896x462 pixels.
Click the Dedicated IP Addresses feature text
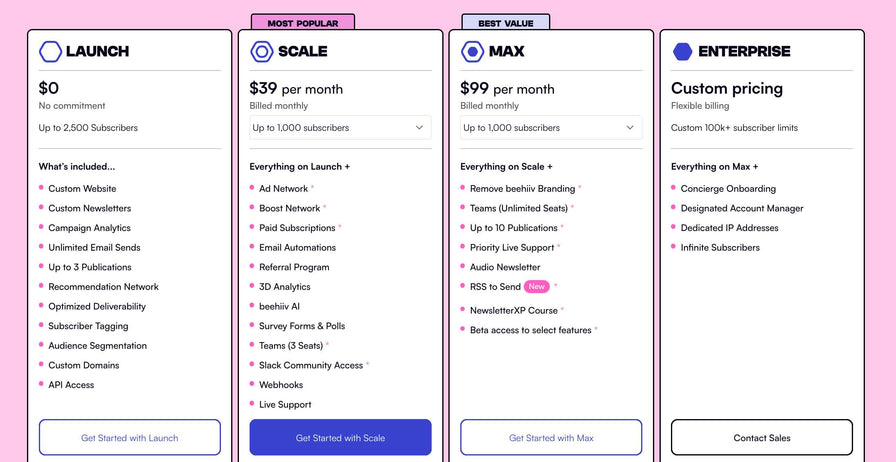[729, 228]
